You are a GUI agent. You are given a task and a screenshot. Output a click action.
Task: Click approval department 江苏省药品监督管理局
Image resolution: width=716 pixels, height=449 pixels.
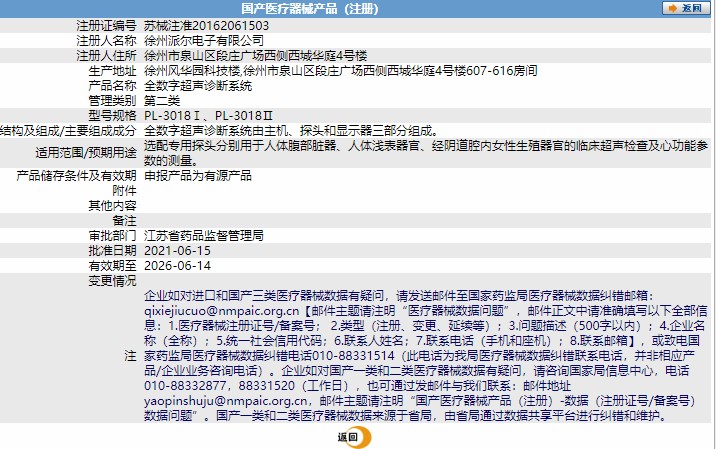[x=204, y=236]
